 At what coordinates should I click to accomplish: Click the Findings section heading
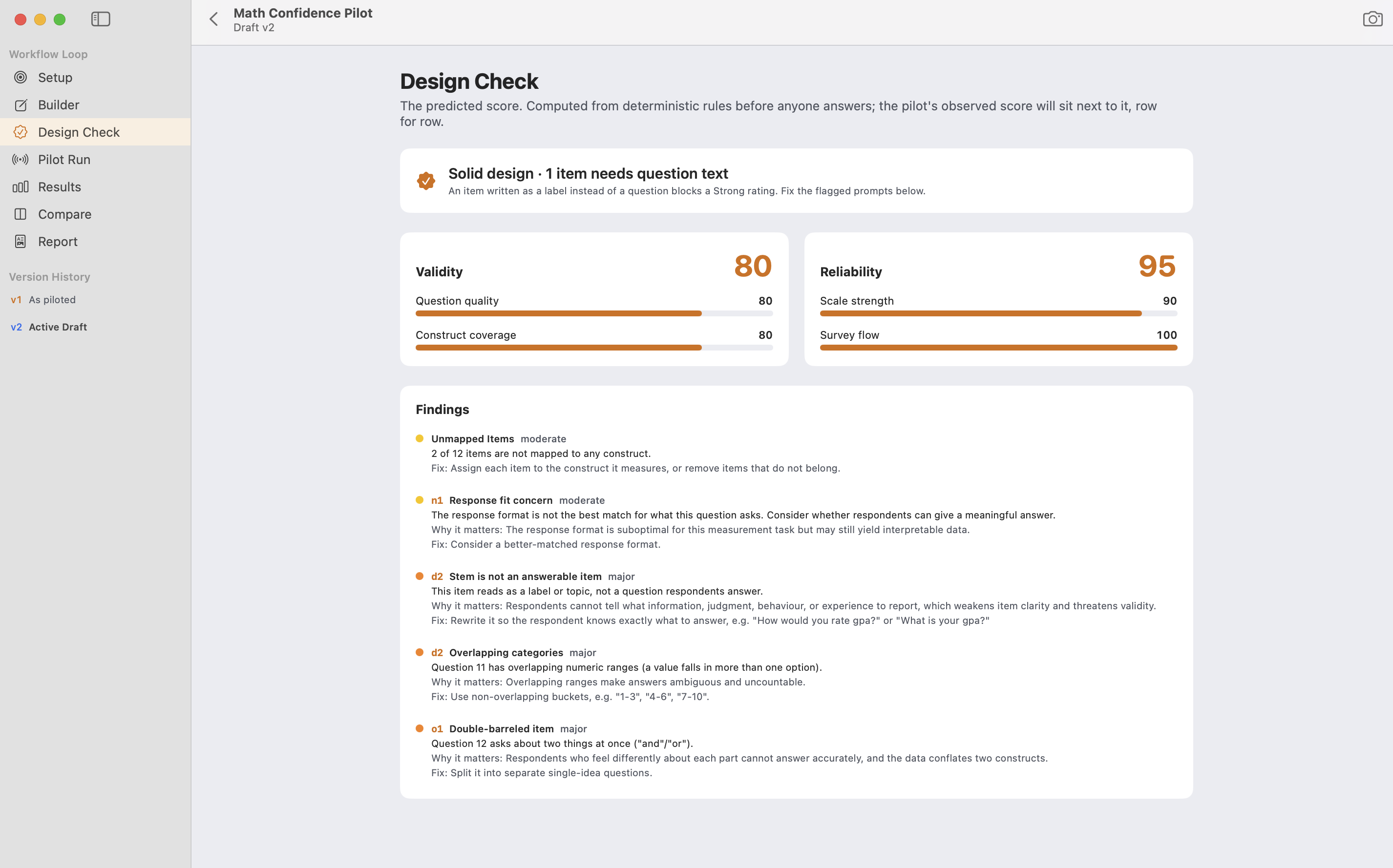tap(442, 409)
